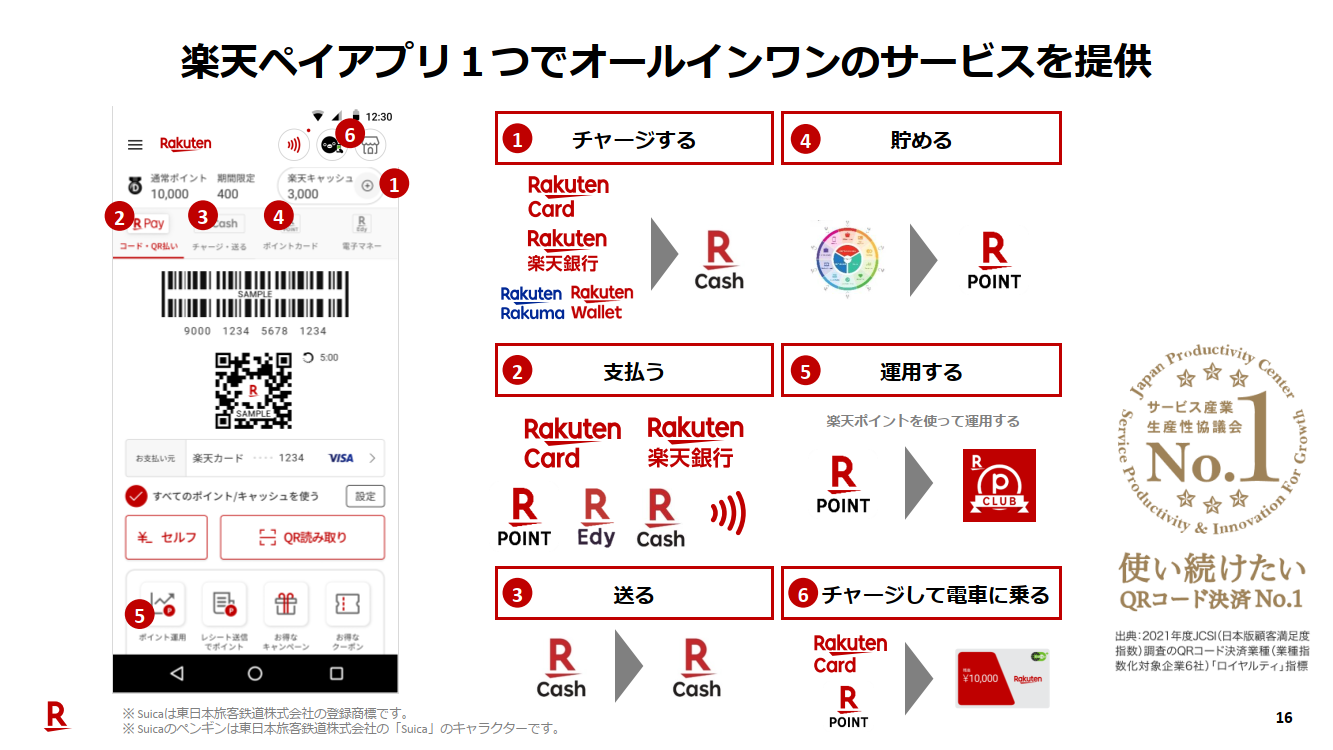Tap the Rakuten logo in the app header
The width and height of the screenshot is (1333, 750).
click(x=186, y=144)
